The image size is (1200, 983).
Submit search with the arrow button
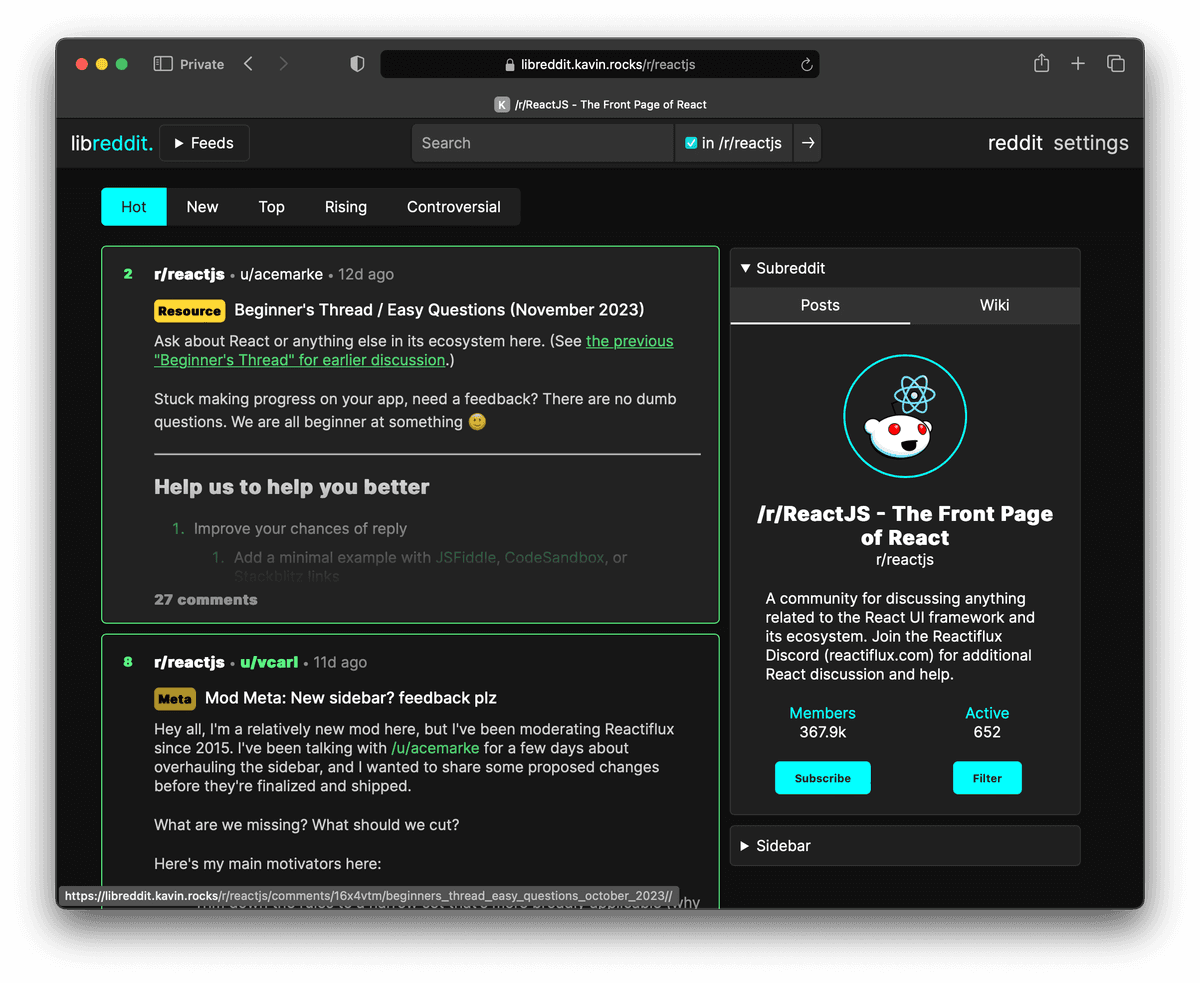click(x=808, y=143)
